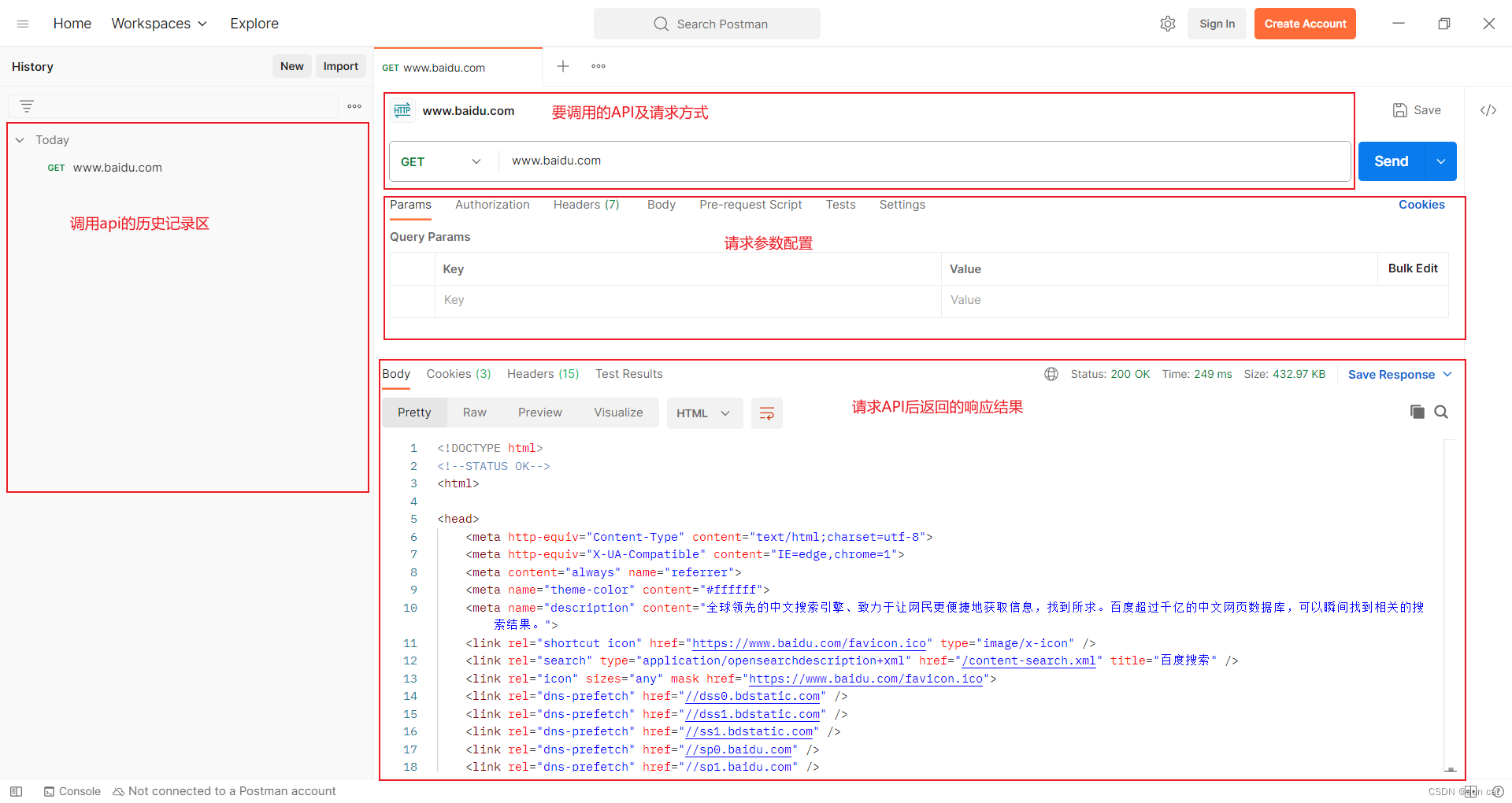Go to Pre-request Script tab
The width and height of the screenshot is (1512, 803).
[750, 205]
